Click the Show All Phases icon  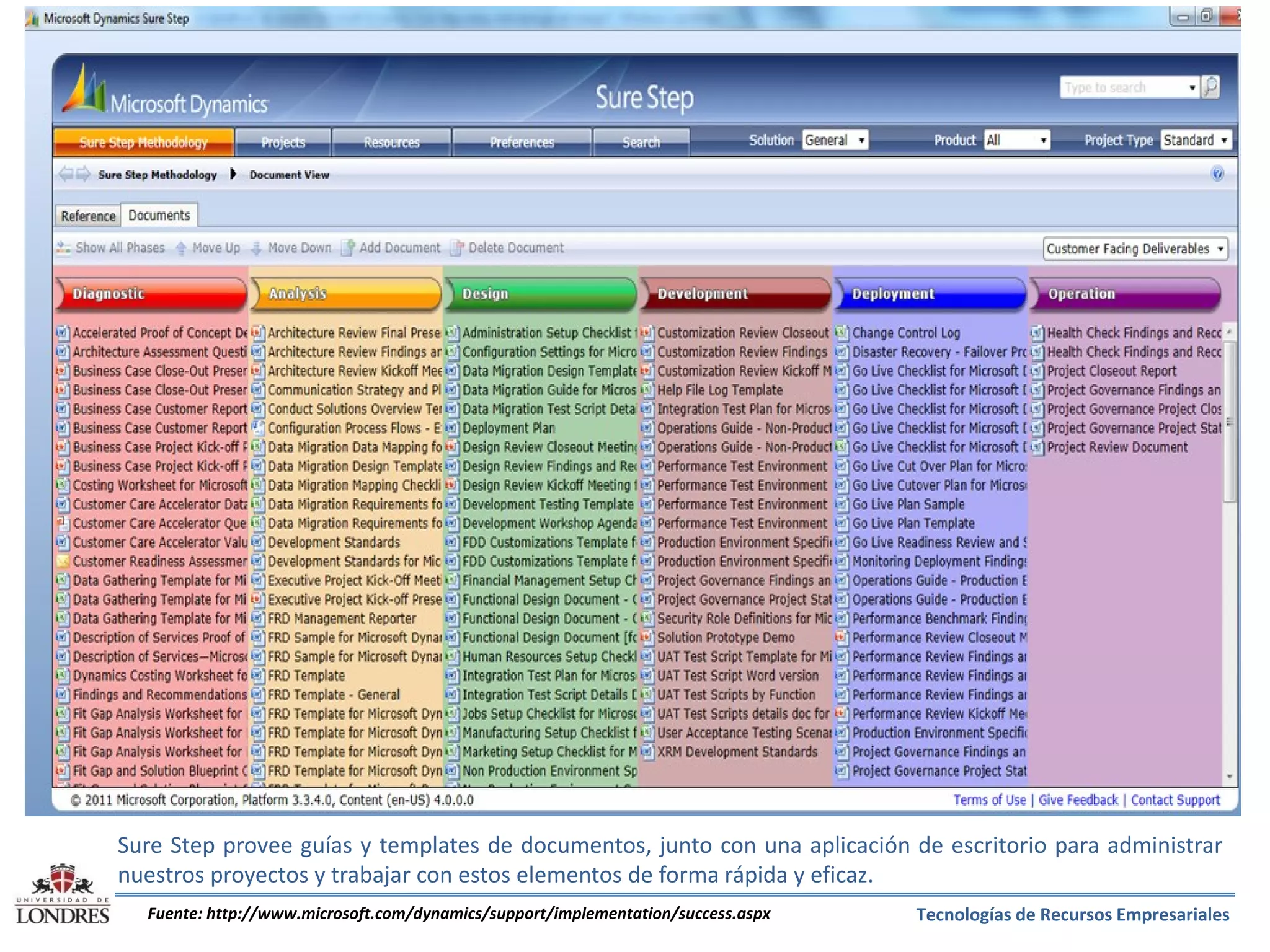[63, 248]
